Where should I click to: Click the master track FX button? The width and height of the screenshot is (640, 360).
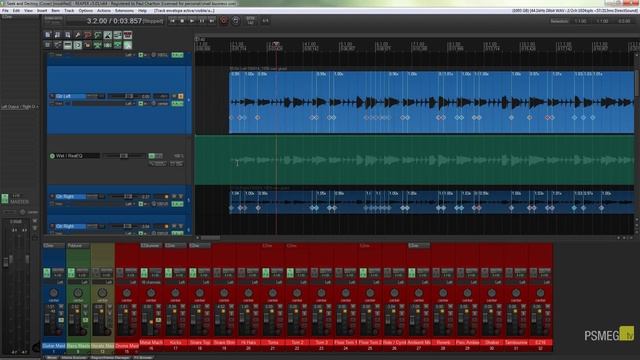pyautogui.click(x=4, y=199)
